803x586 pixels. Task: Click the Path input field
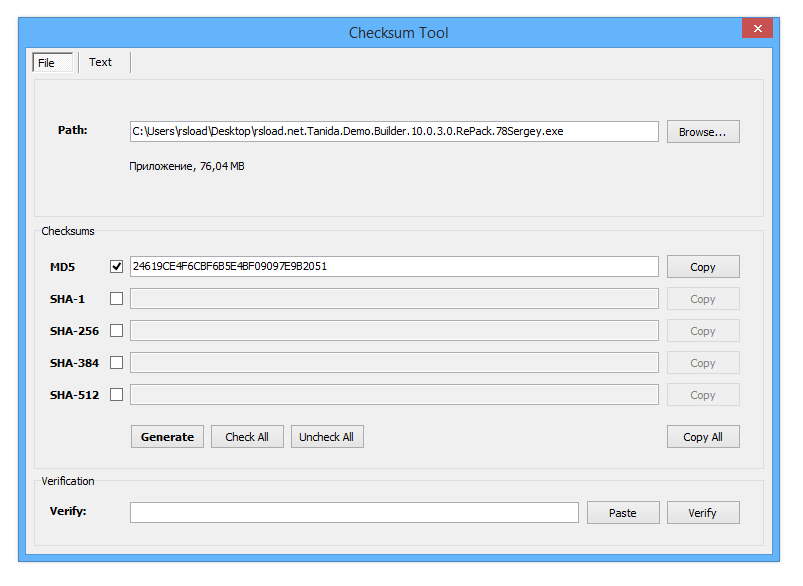point(394,132)
